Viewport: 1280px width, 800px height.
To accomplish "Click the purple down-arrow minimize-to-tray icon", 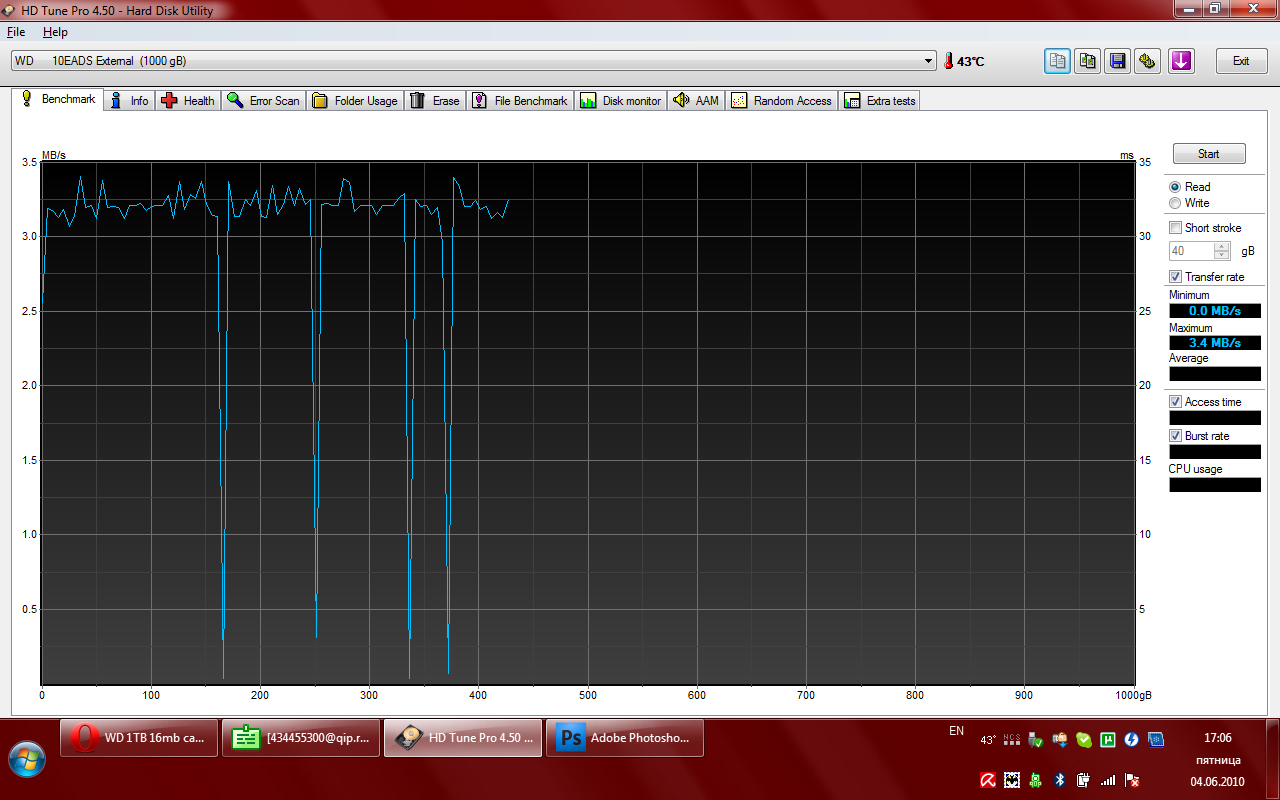I will [1181, 61].
